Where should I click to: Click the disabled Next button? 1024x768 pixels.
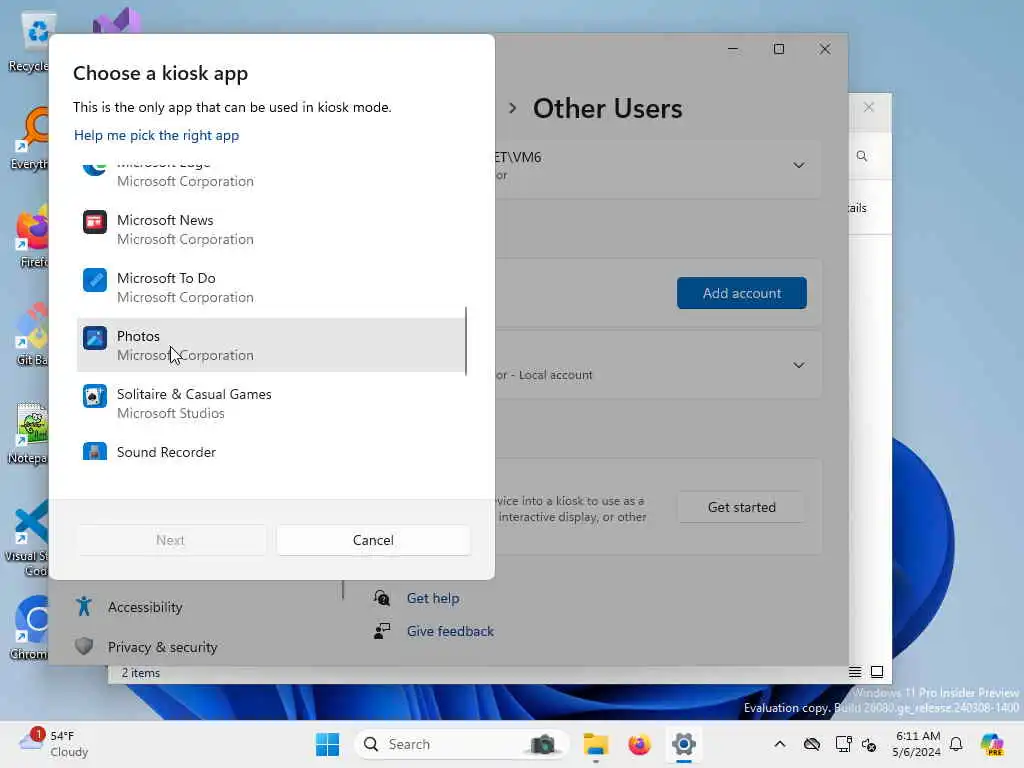click(170, 540)
